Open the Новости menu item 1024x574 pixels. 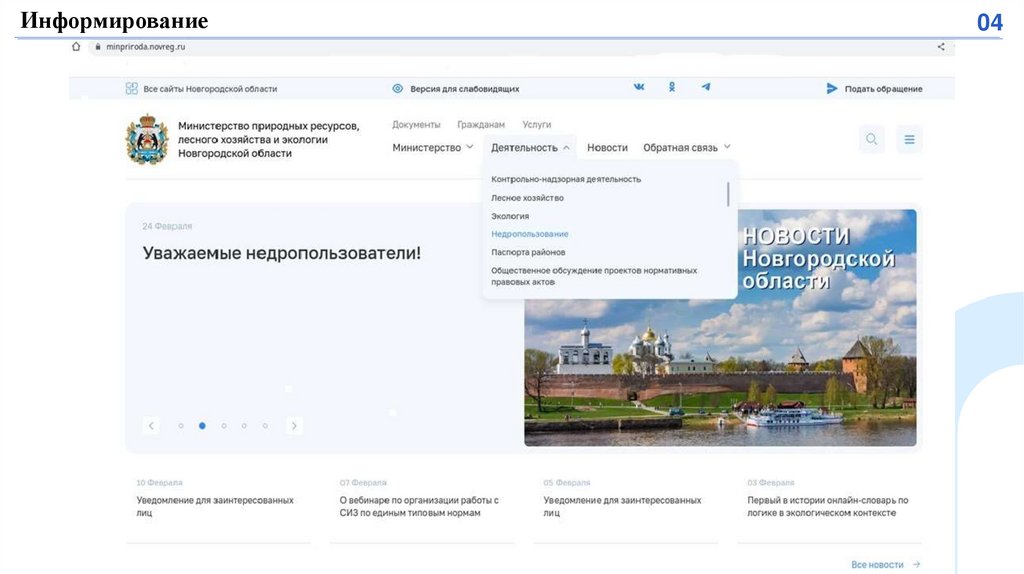coord(607,148)
